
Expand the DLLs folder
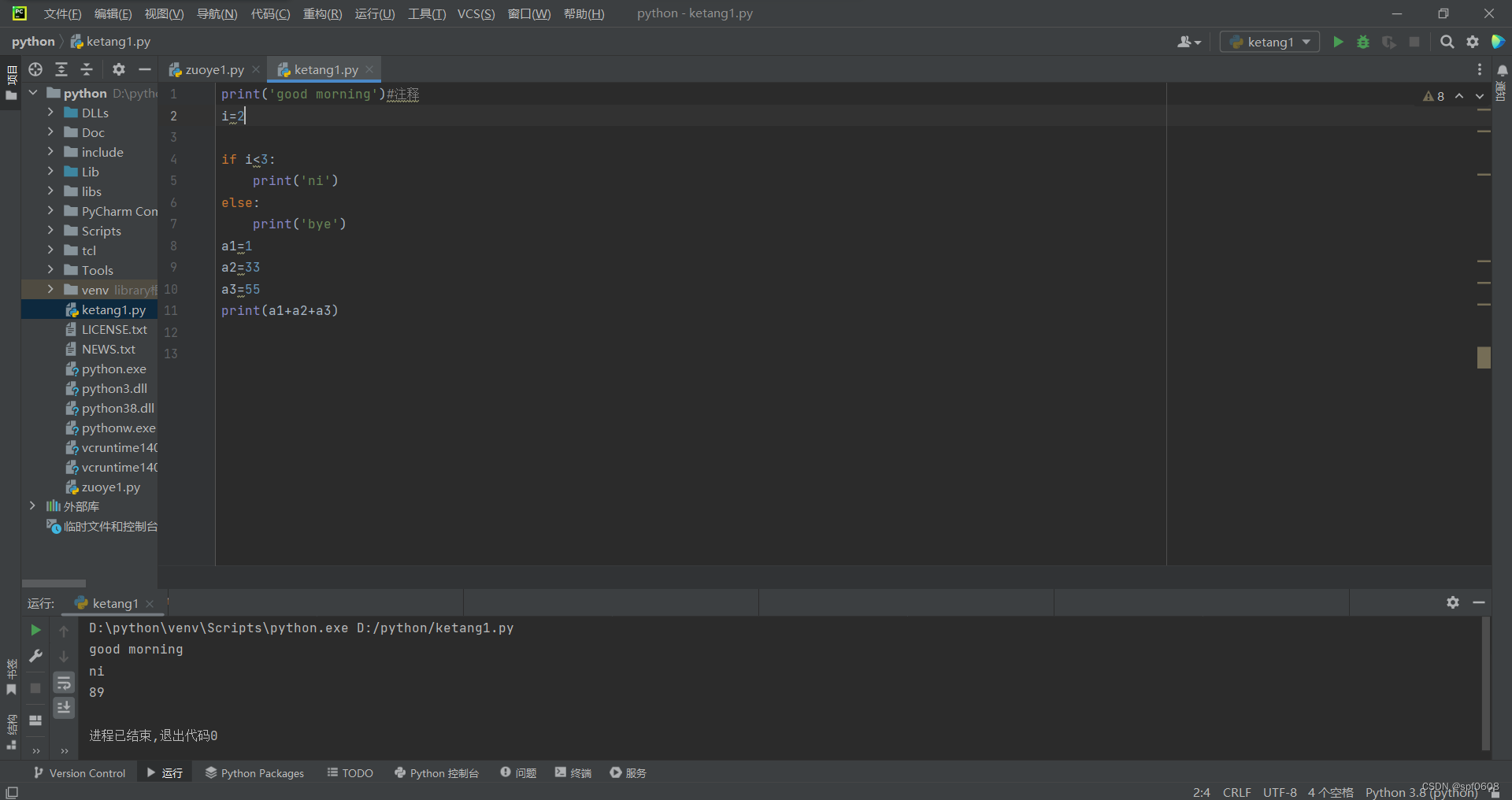pyautogui.click(x=50, y=113)
